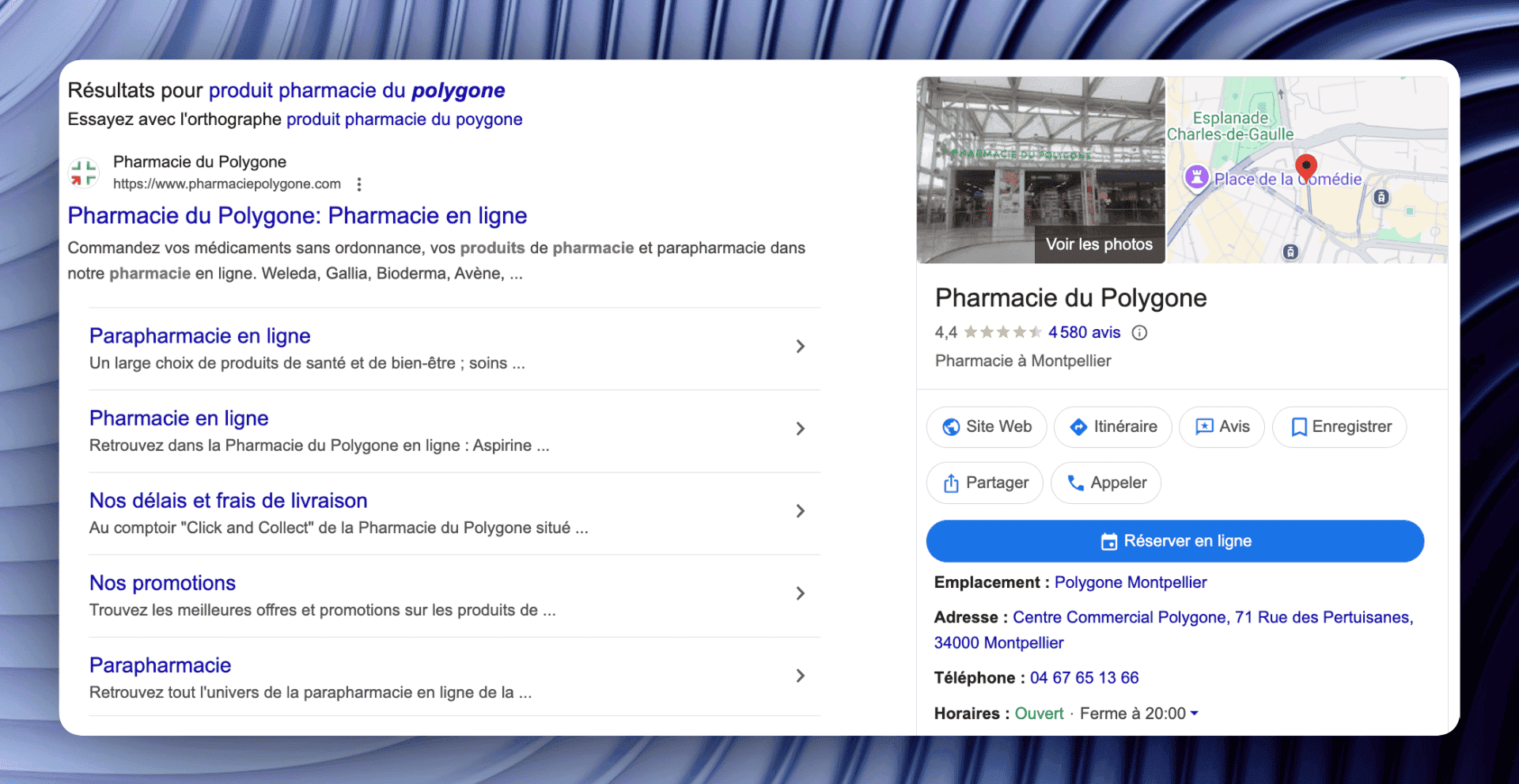Expand the Parapharmacie sitelink chevron

(801, 676)
